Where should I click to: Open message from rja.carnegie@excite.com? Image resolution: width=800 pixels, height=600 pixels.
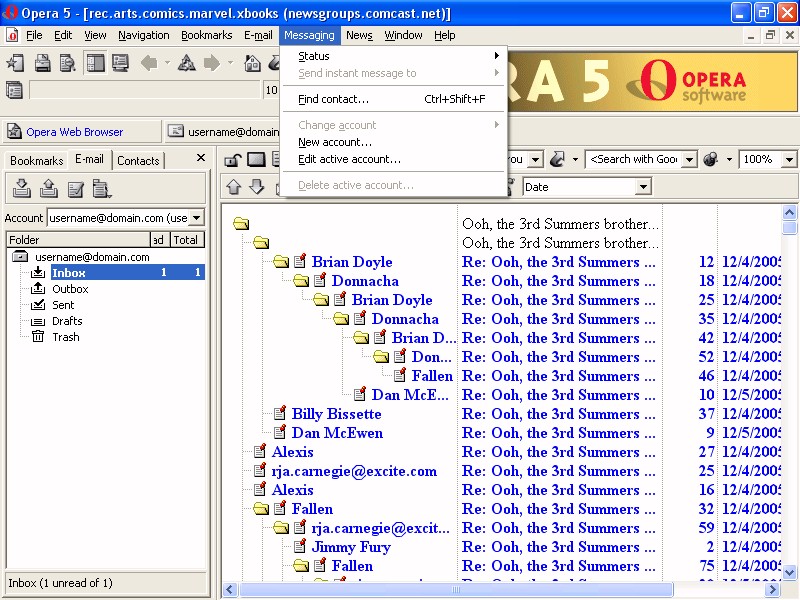point(354,471)
